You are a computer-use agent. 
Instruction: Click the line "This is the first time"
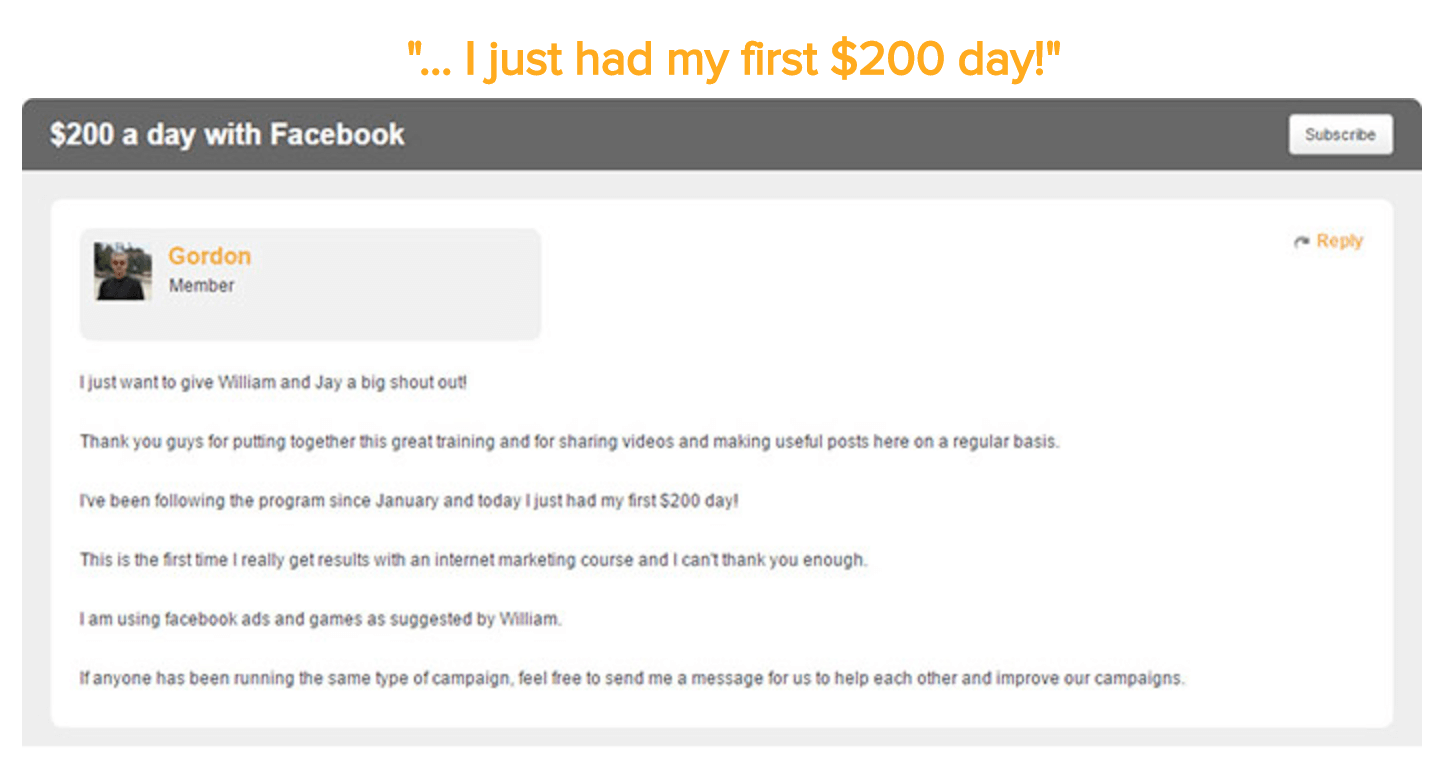point(473,560)
